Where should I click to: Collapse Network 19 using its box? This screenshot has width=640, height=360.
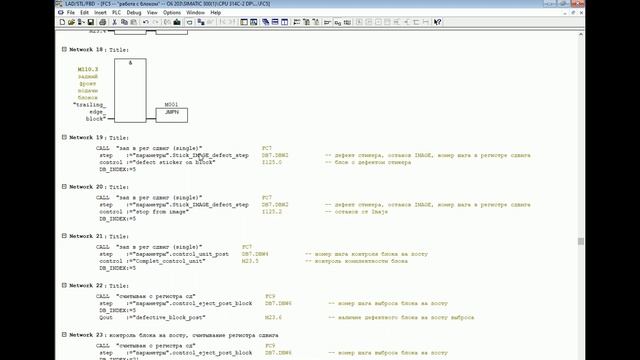64,137
